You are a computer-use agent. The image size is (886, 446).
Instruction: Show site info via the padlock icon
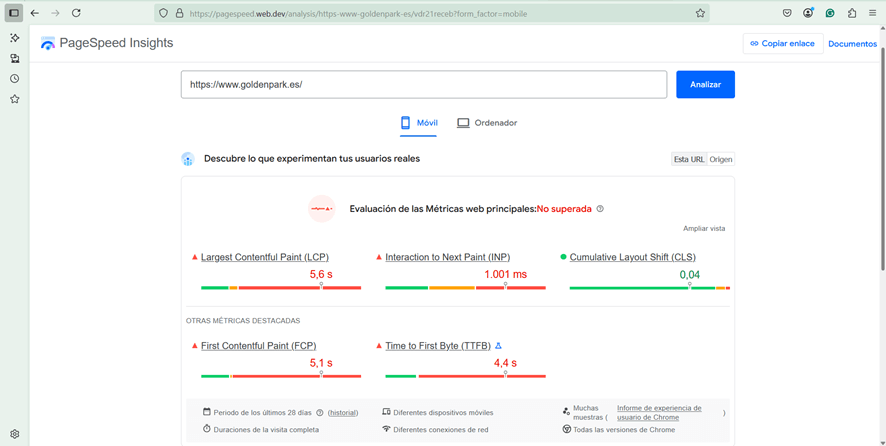(179, 14)
